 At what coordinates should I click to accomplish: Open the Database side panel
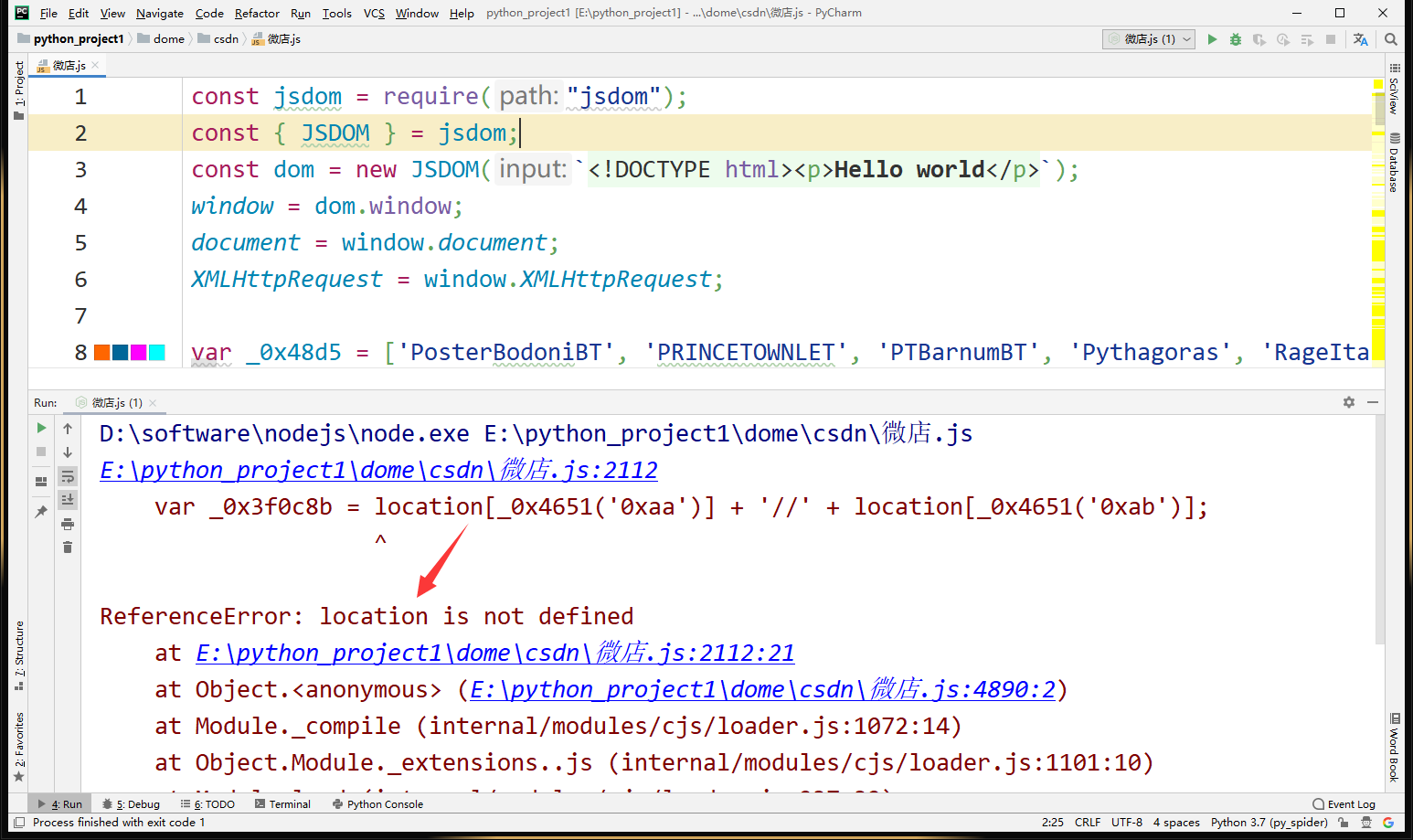(x=1394, y=162)
